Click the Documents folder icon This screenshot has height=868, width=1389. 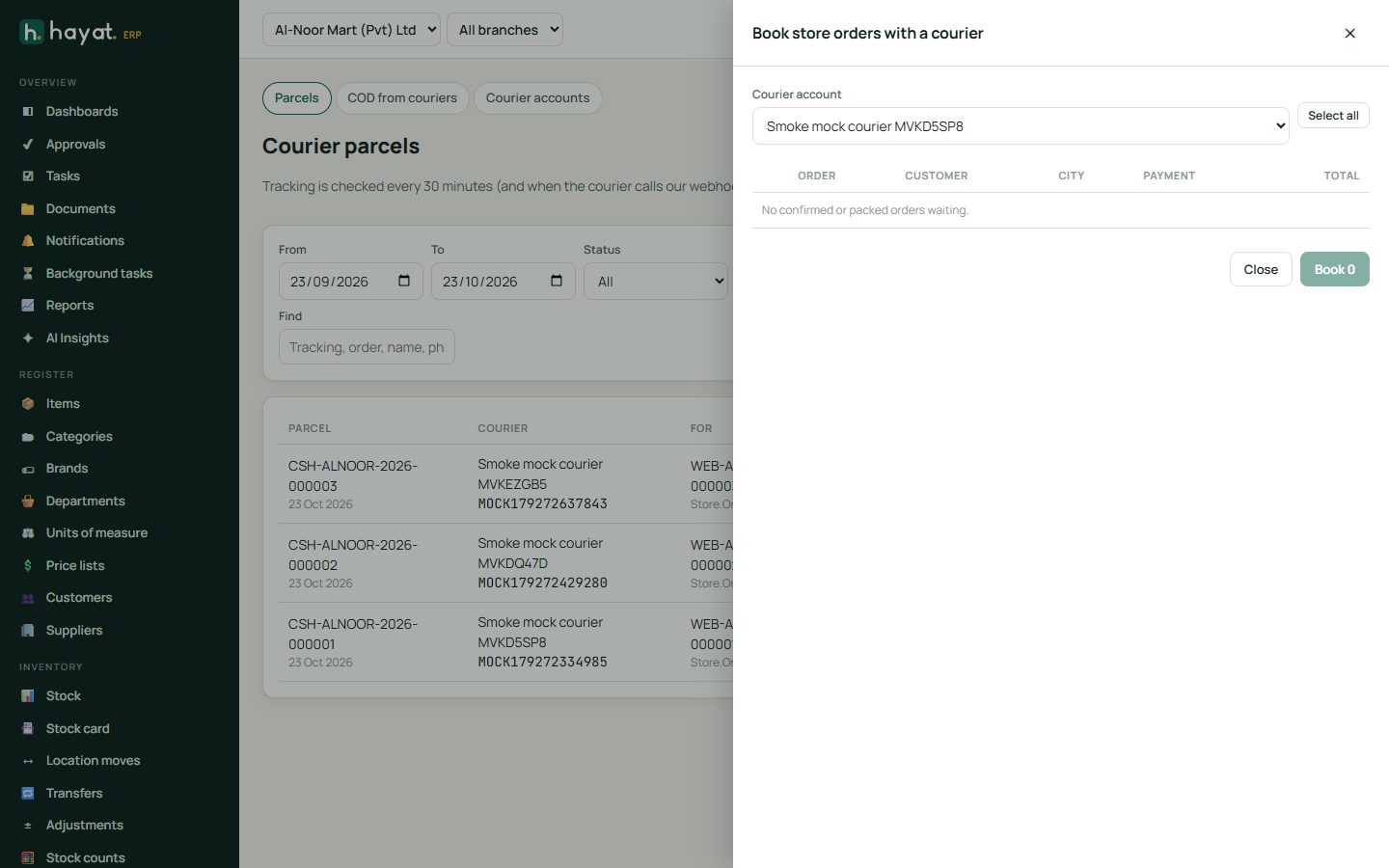pos(28,209)
